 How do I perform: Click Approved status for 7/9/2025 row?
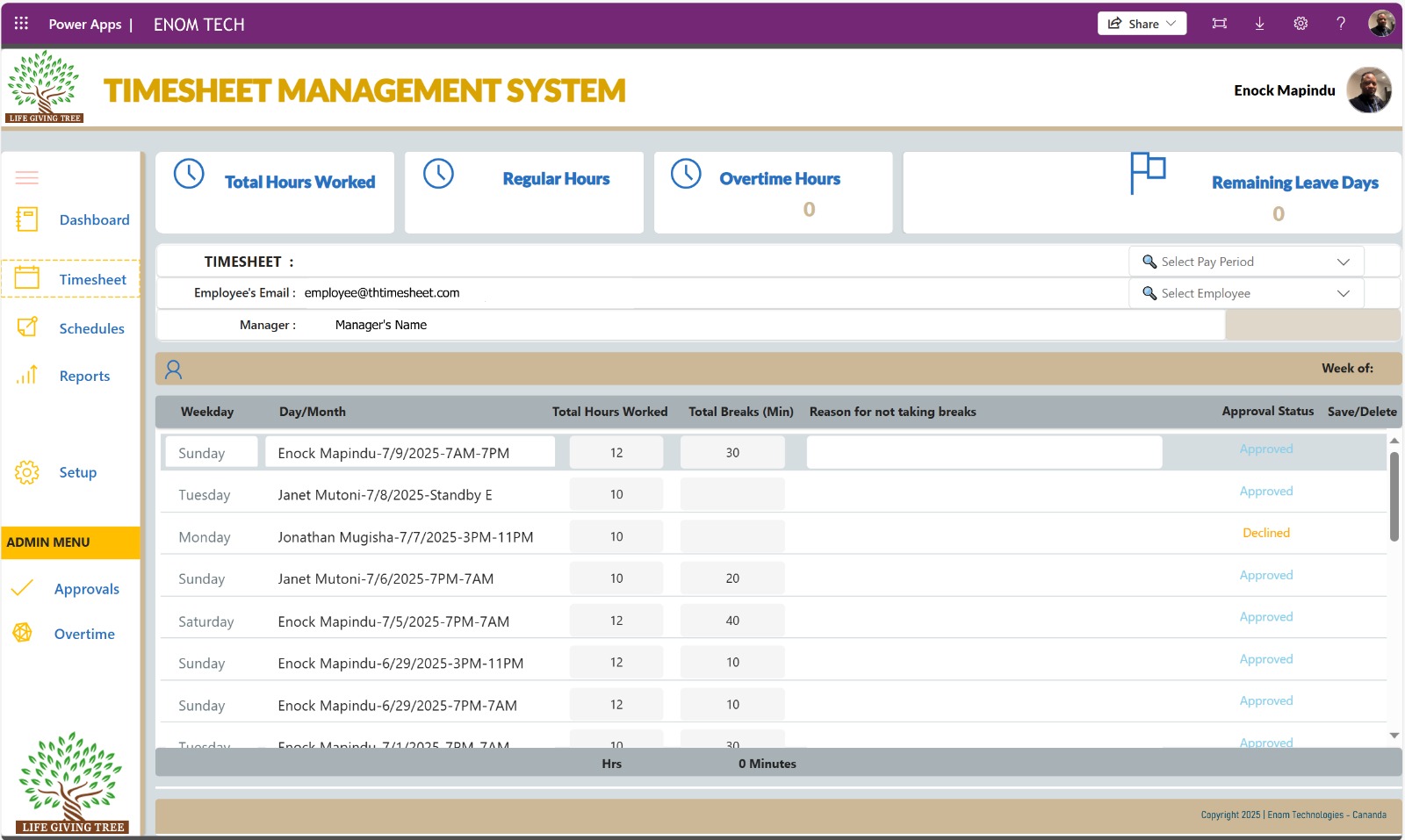click(x=1266, y=449)
